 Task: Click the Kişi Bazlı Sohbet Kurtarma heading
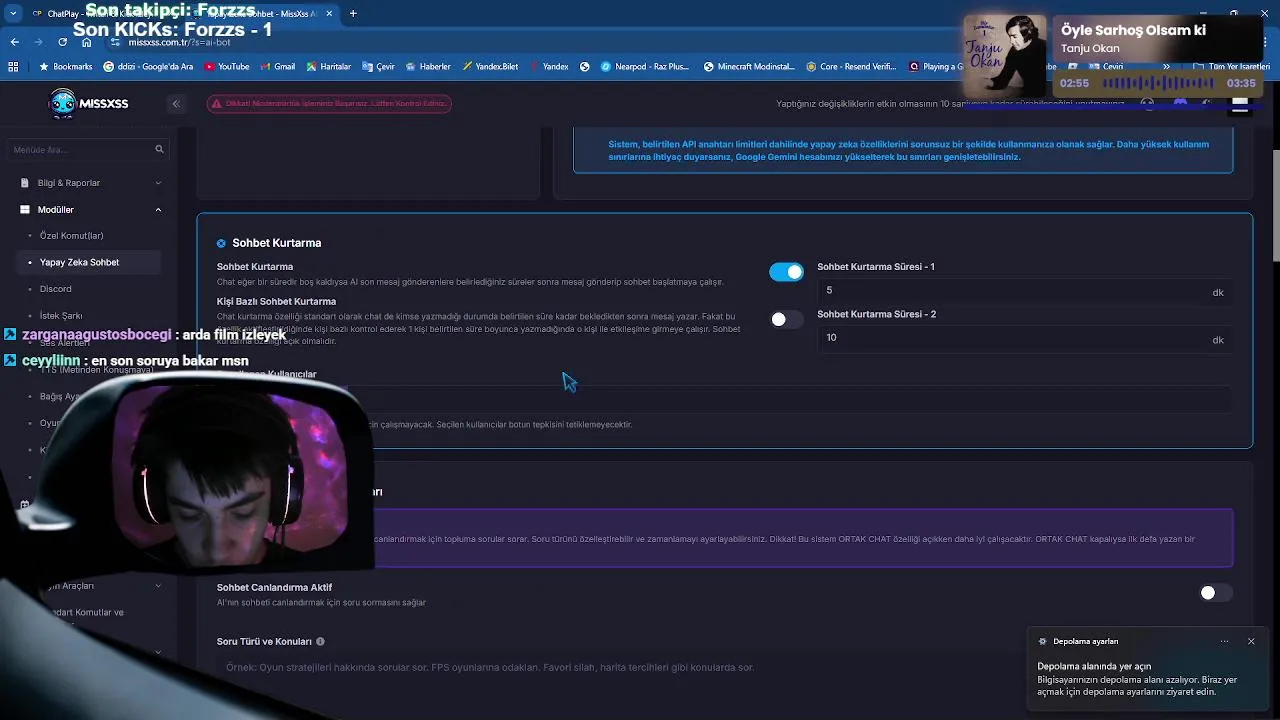[x=276, y=301]
